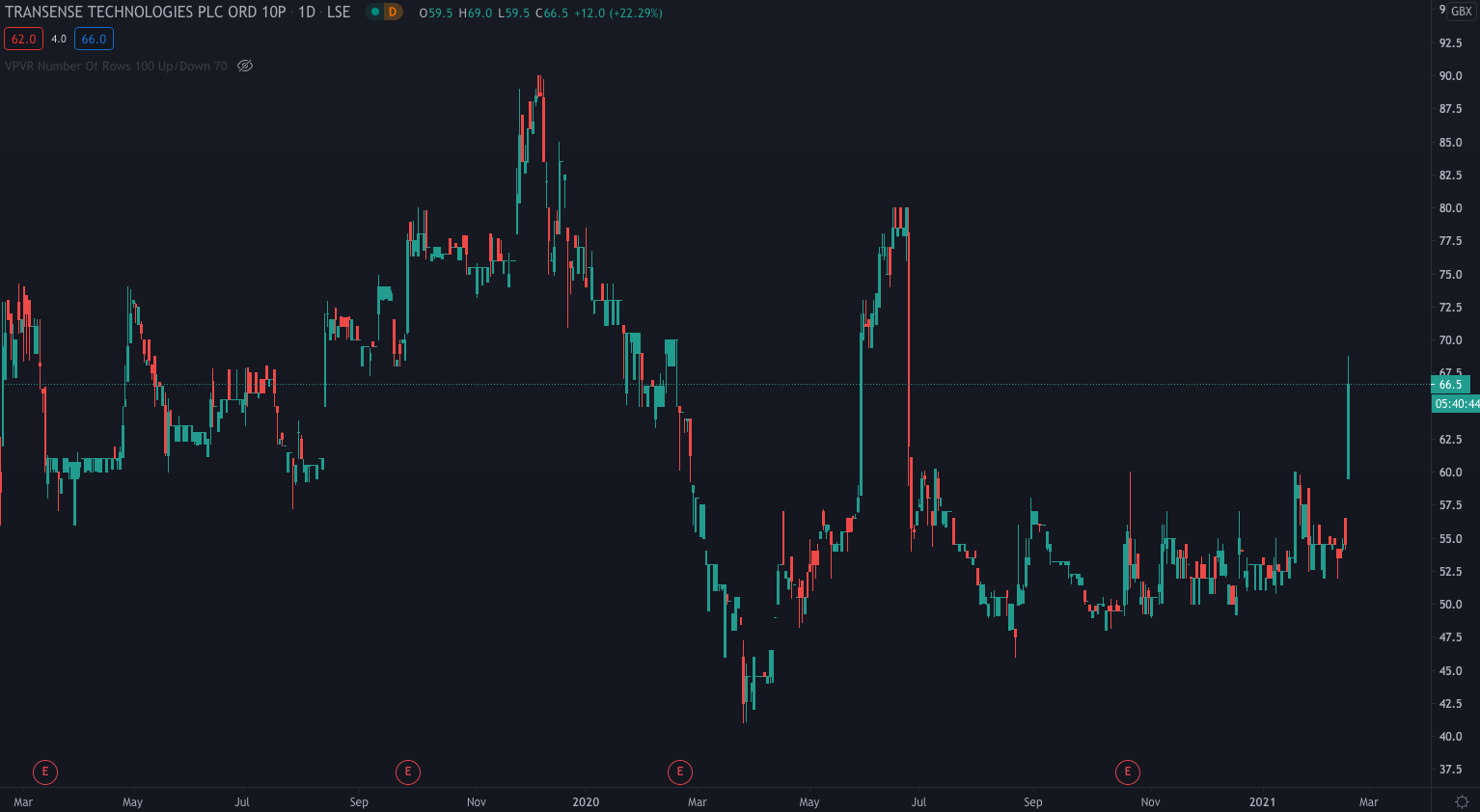Open the earnings marker near September 2019
Viewport: 1480px width, 812px height.
(408, 771)
